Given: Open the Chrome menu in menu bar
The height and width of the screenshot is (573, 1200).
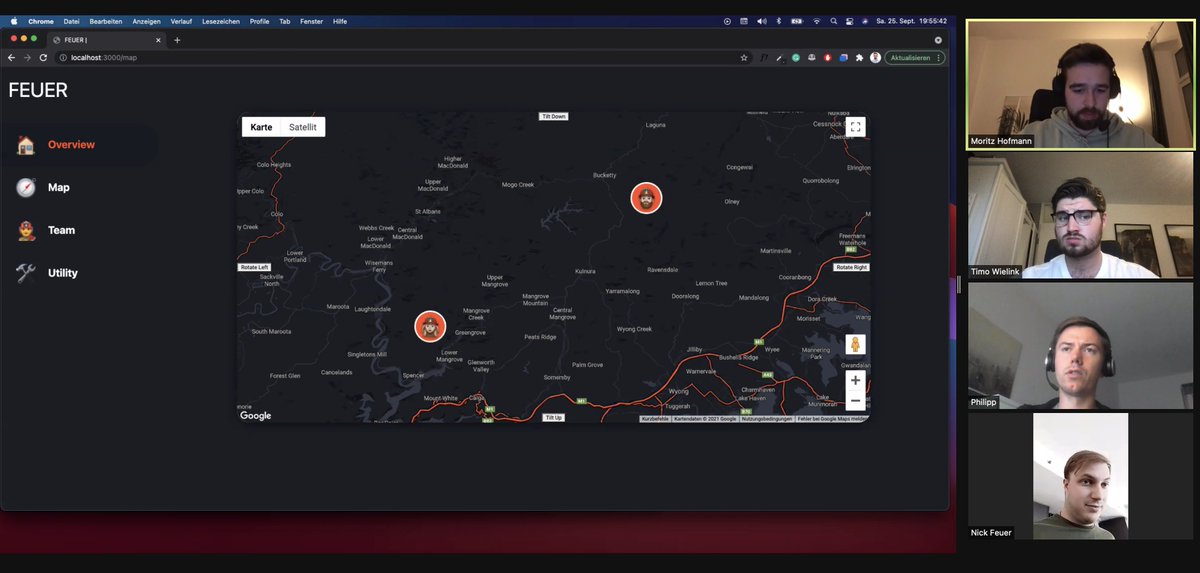Looking at the screenshot, I should pyautogui.click(x=41, y=21).
